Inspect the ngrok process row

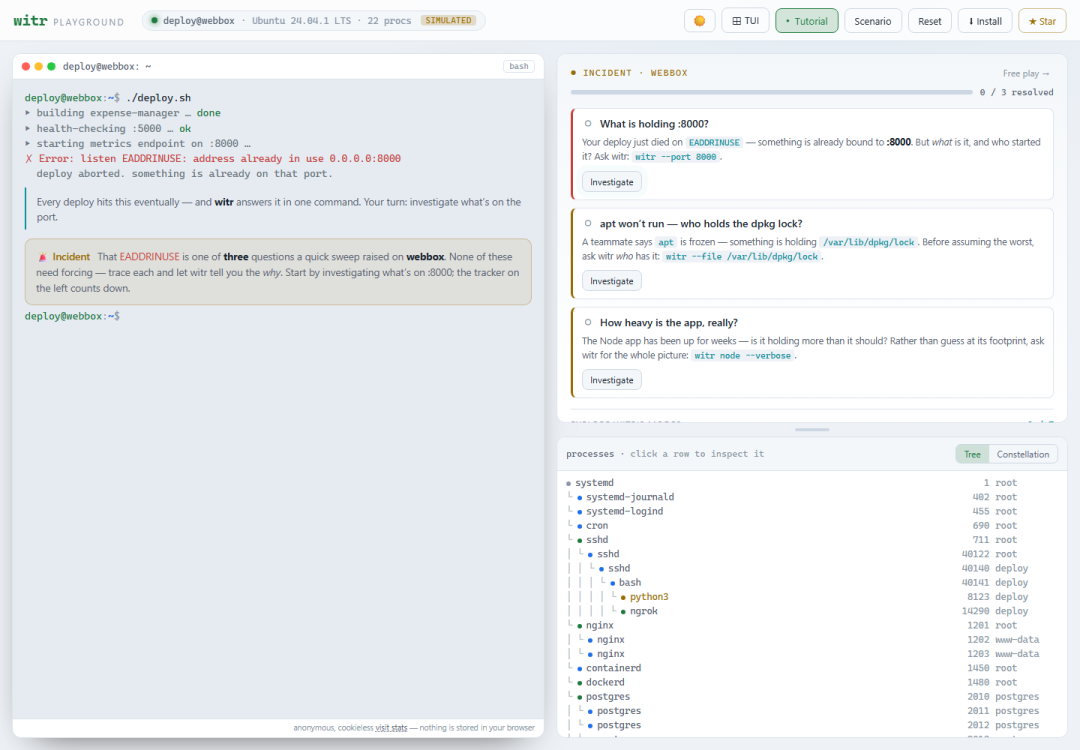pyautogui.click(x=812, y=611)
